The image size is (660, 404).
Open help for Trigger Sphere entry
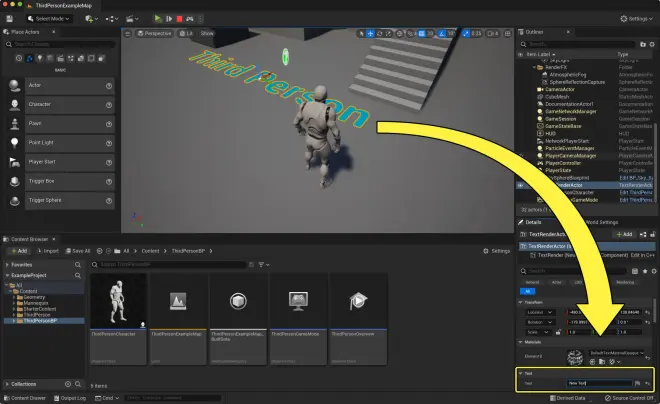pyautogui.click(x=109, y=201)
